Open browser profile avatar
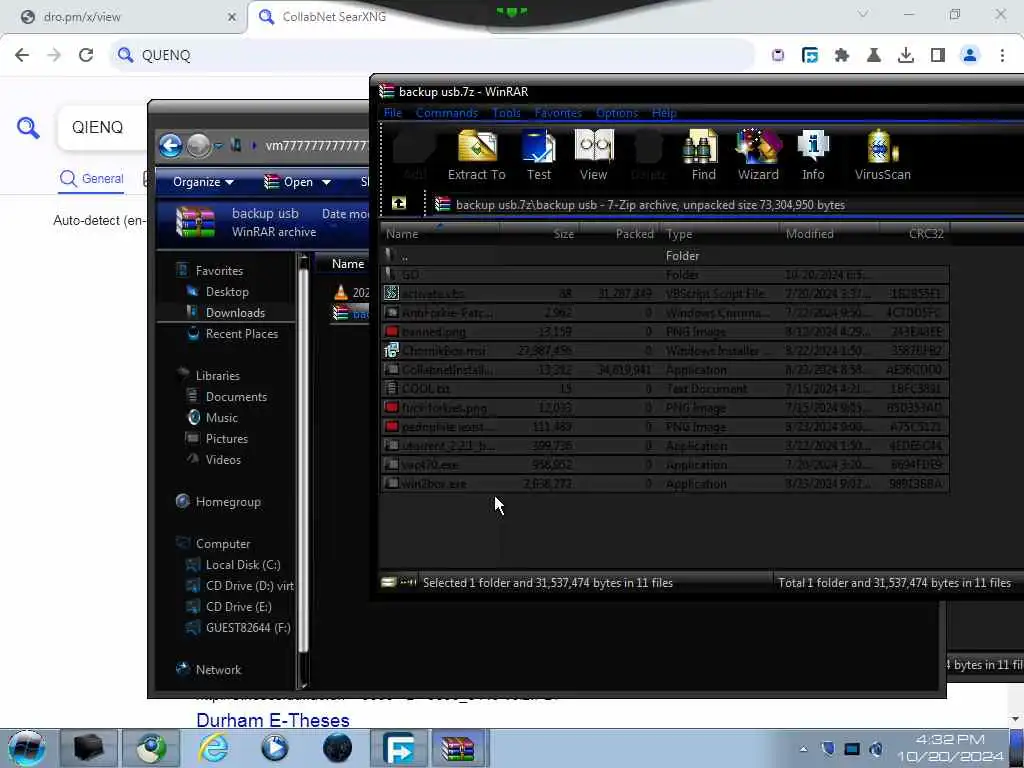Screen dimensions: 1024x768 tap(970, 56)
